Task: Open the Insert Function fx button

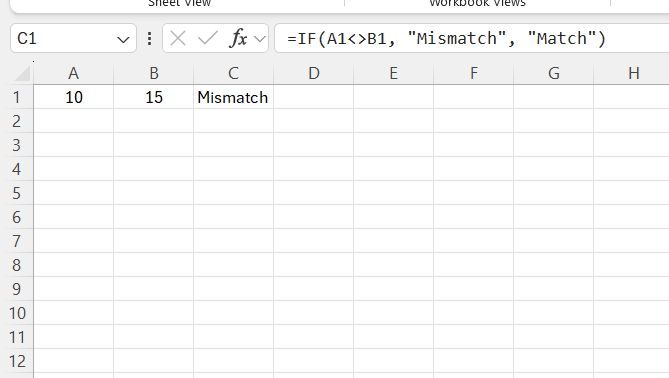Action: click(238, 38)
